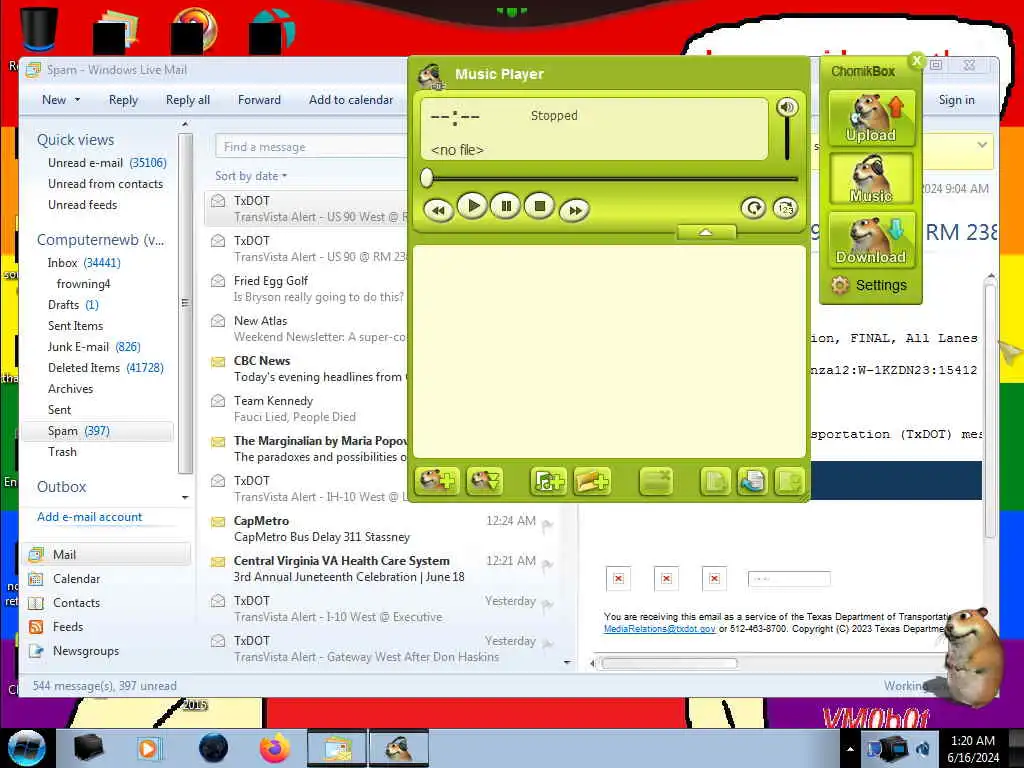Image resolution: width=1024 pixels, height=768 pixels.
Task: Switch to the Newsgroups section
Action: (x=86, y=651)
